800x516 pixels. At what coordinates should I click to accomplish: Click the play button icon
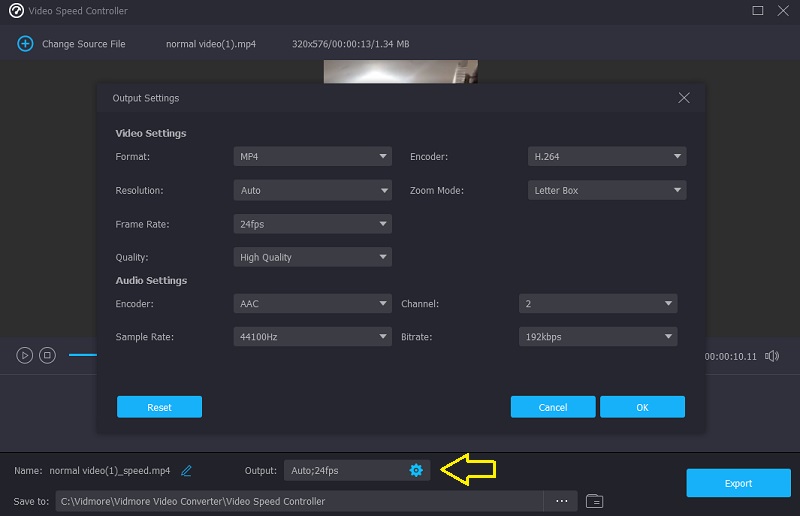pos(24,355)
